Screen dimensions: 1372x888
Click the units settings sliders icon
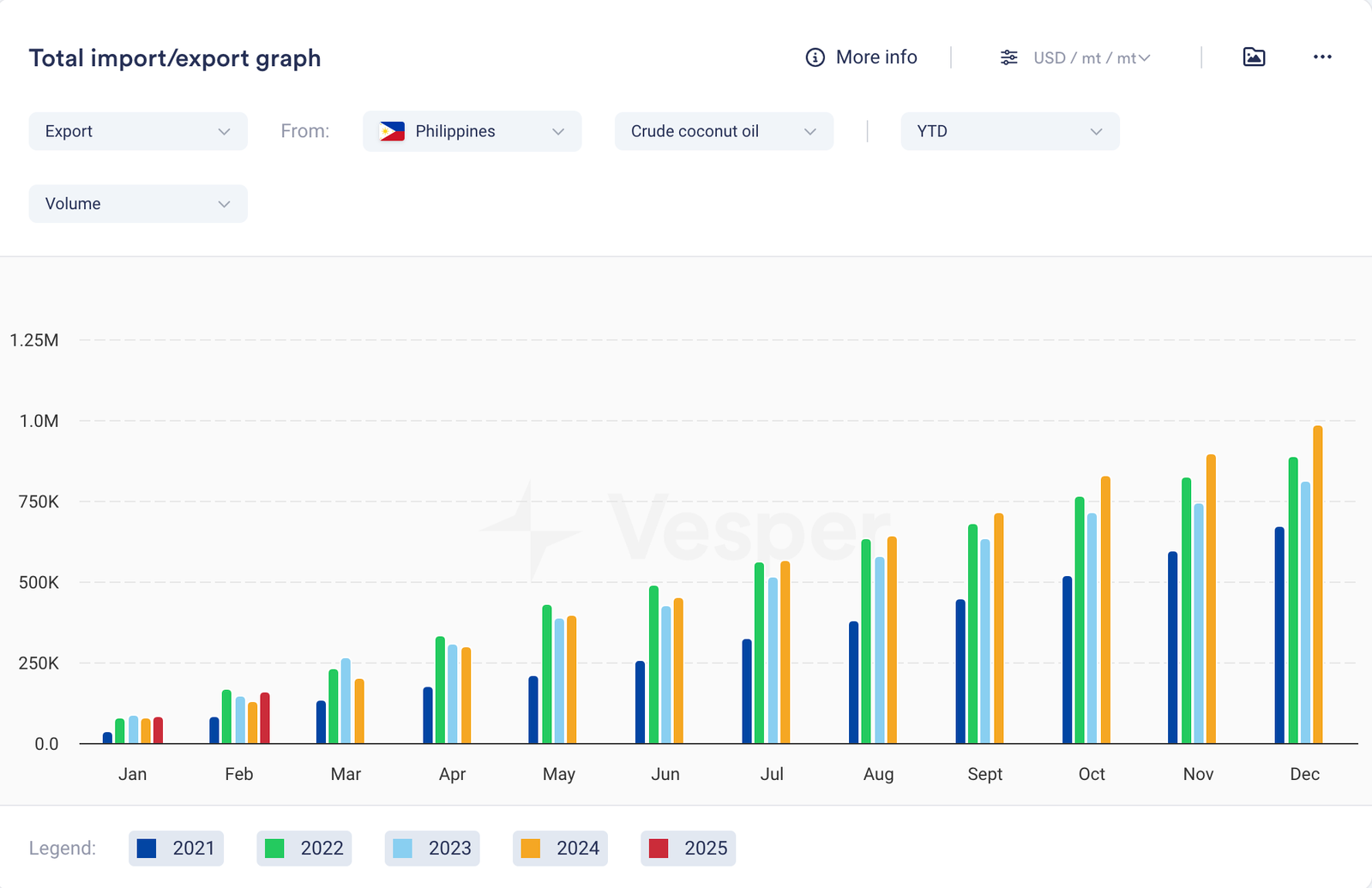(1009, 57)
